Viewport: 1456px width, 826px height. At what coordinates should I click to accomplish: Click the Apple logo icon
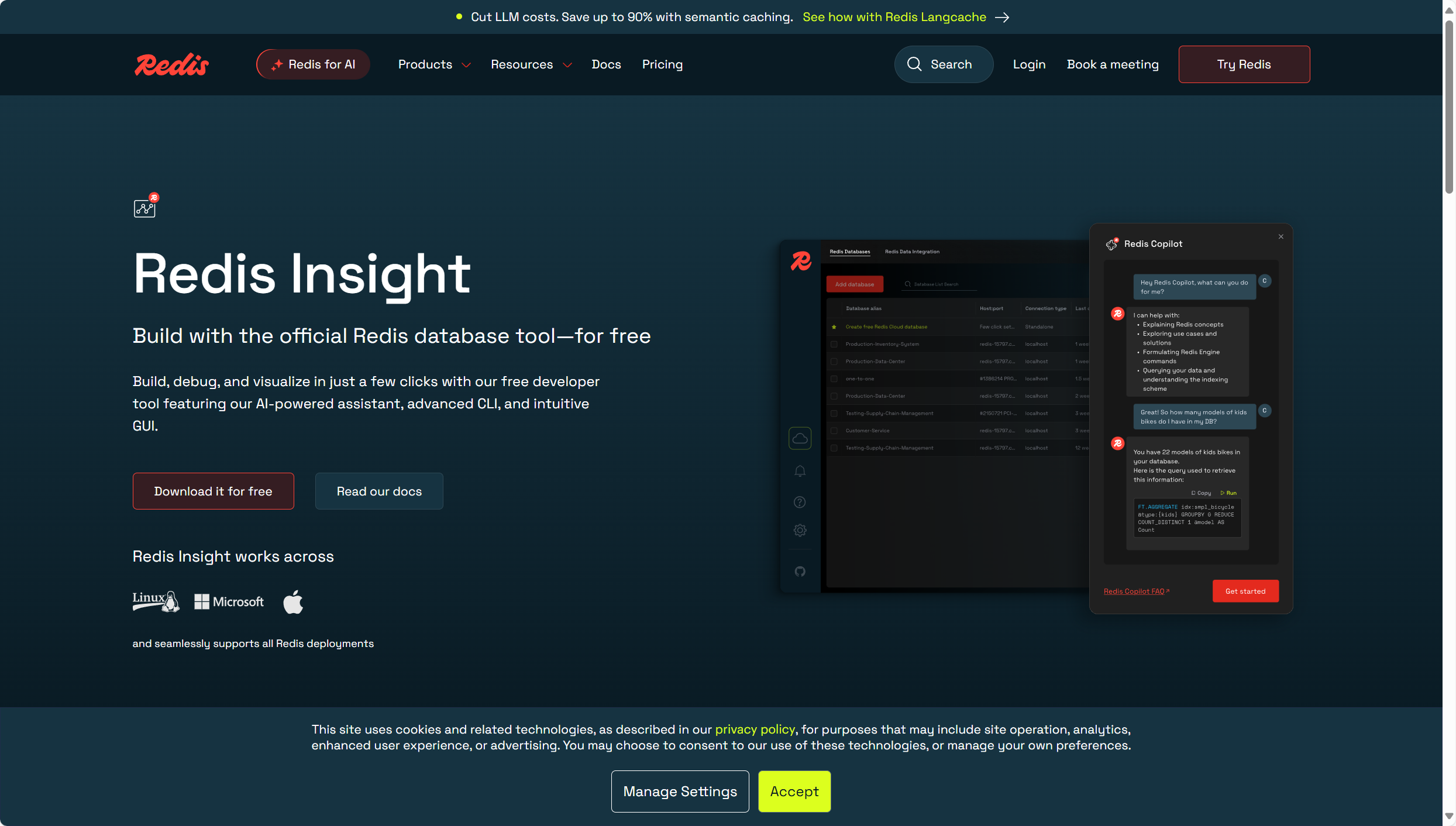tap(293, 601)
